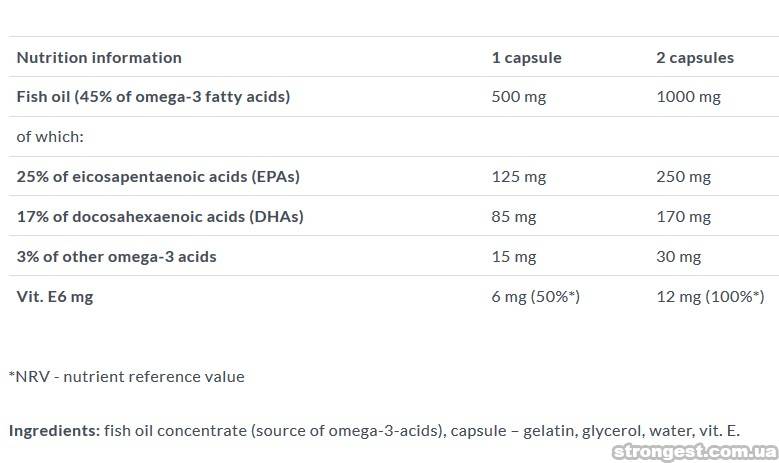Viewport: 779px width, 463px height.
Task: Click the 'Nutrition information' column header
Action: click(99, 58)
